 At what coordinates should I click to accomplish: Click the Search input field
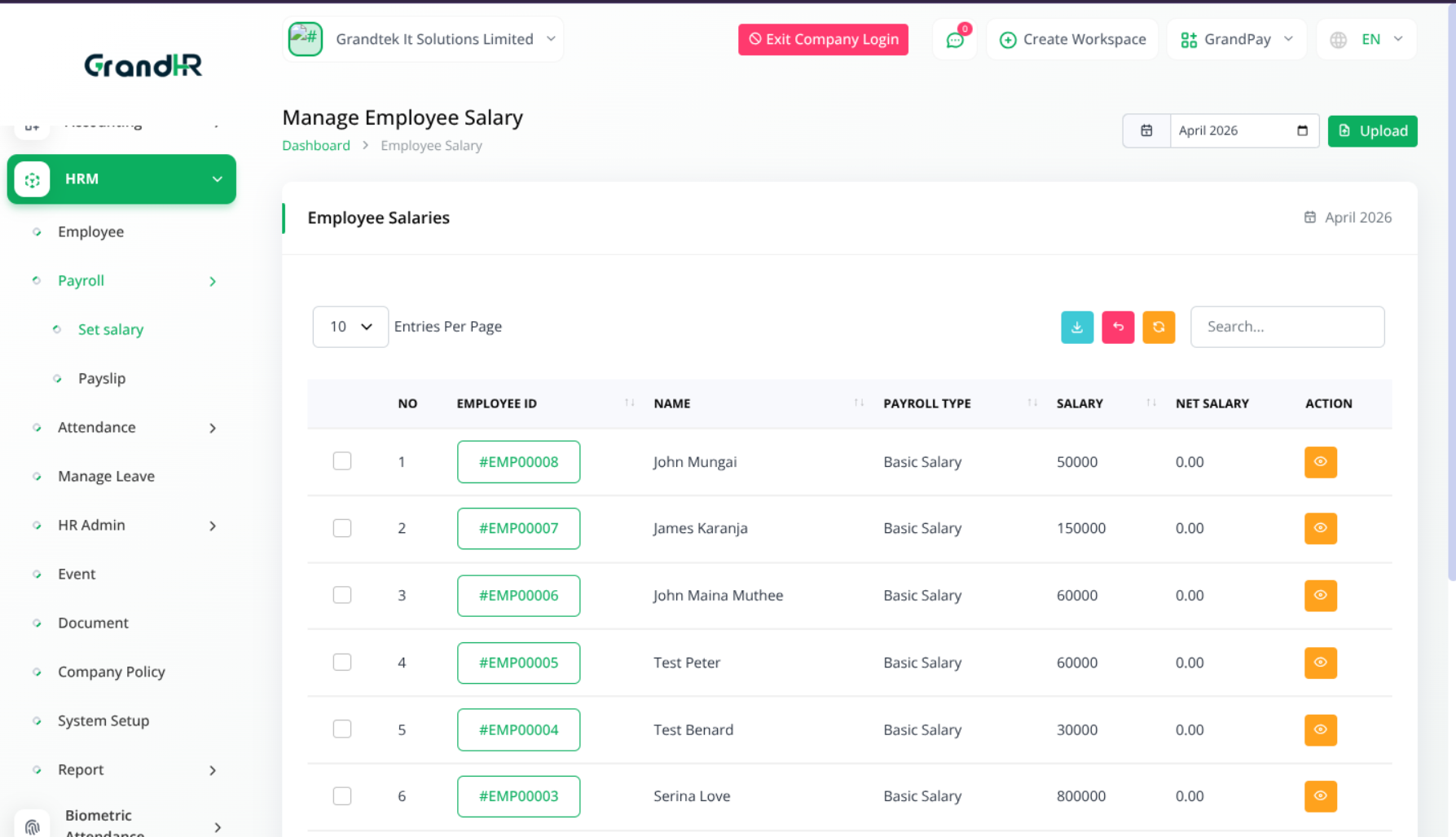point(1287,327)
